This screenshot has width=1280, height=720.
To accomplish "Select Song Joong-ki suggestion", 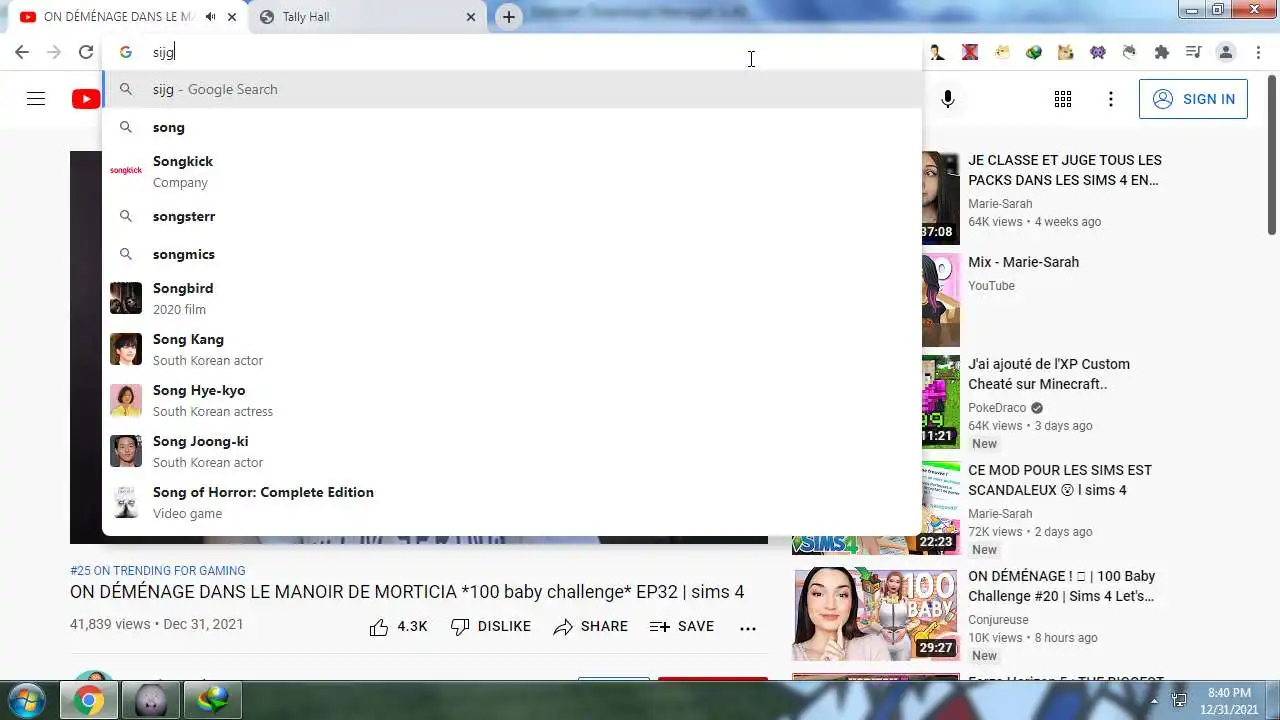I will coord(512,451).
